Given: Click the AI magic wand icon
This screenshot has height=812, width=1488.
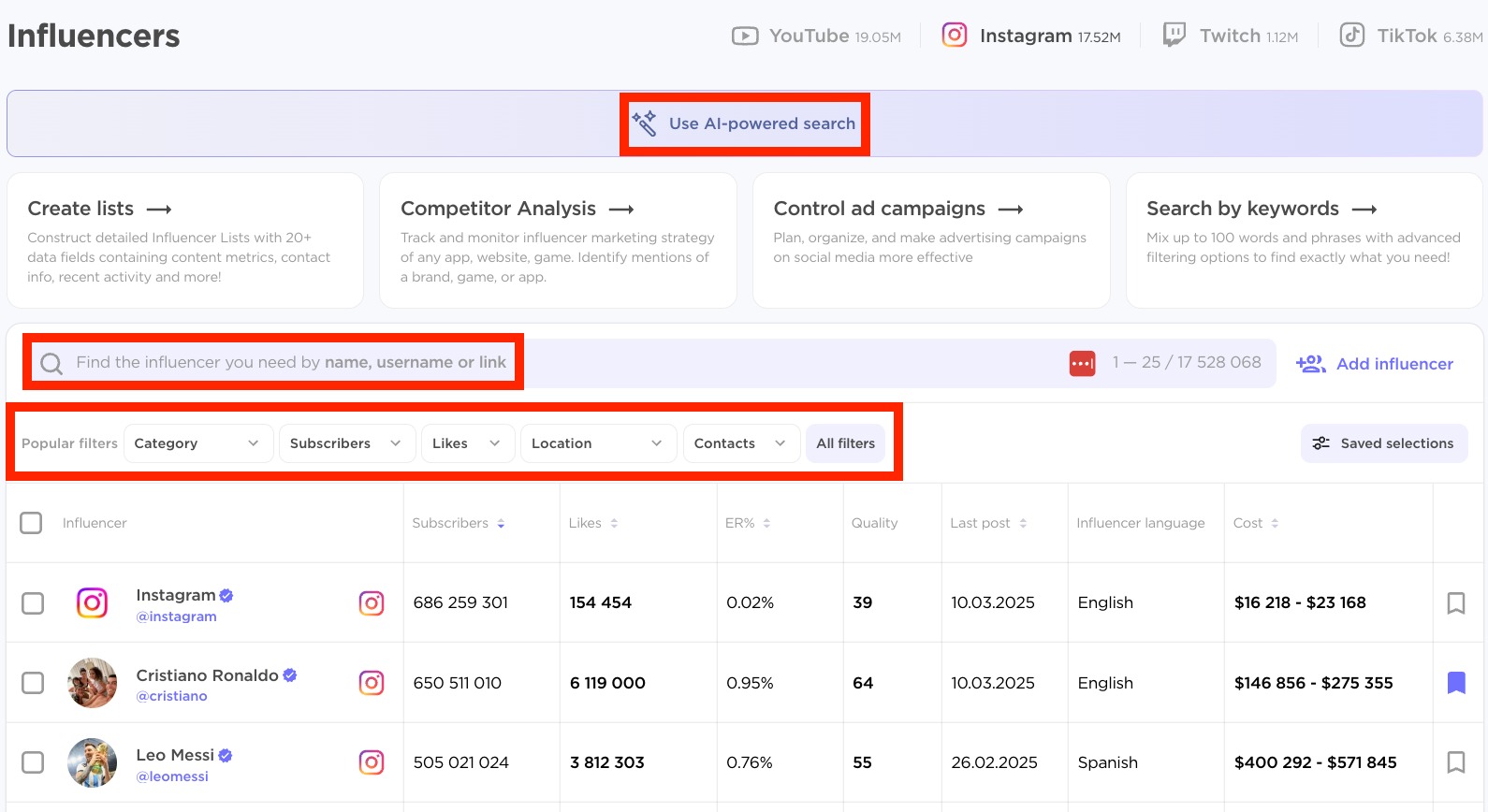Looking at the screenshot, I should [x=644, y=123].
